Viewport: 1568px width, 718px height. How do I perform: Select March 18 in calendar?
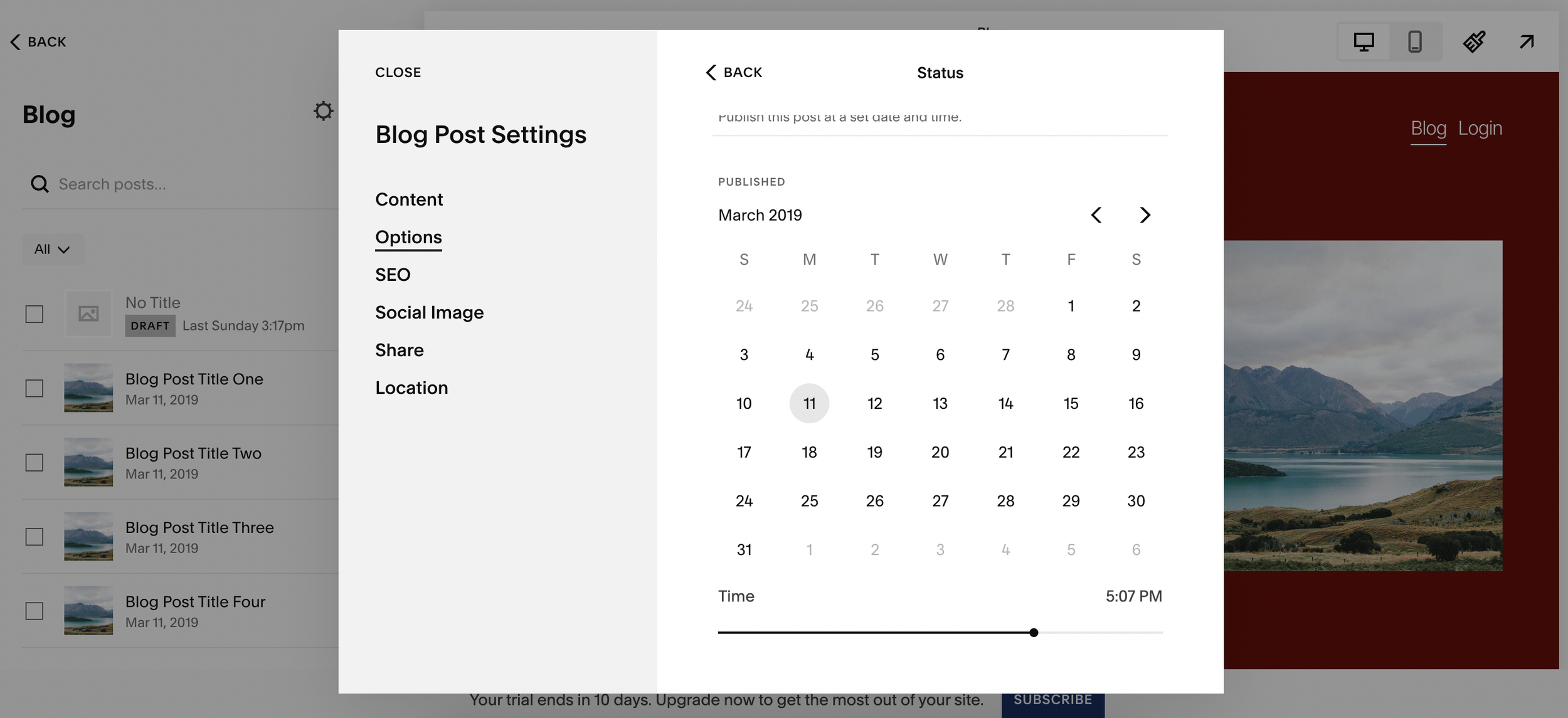(x=809, y=452)
